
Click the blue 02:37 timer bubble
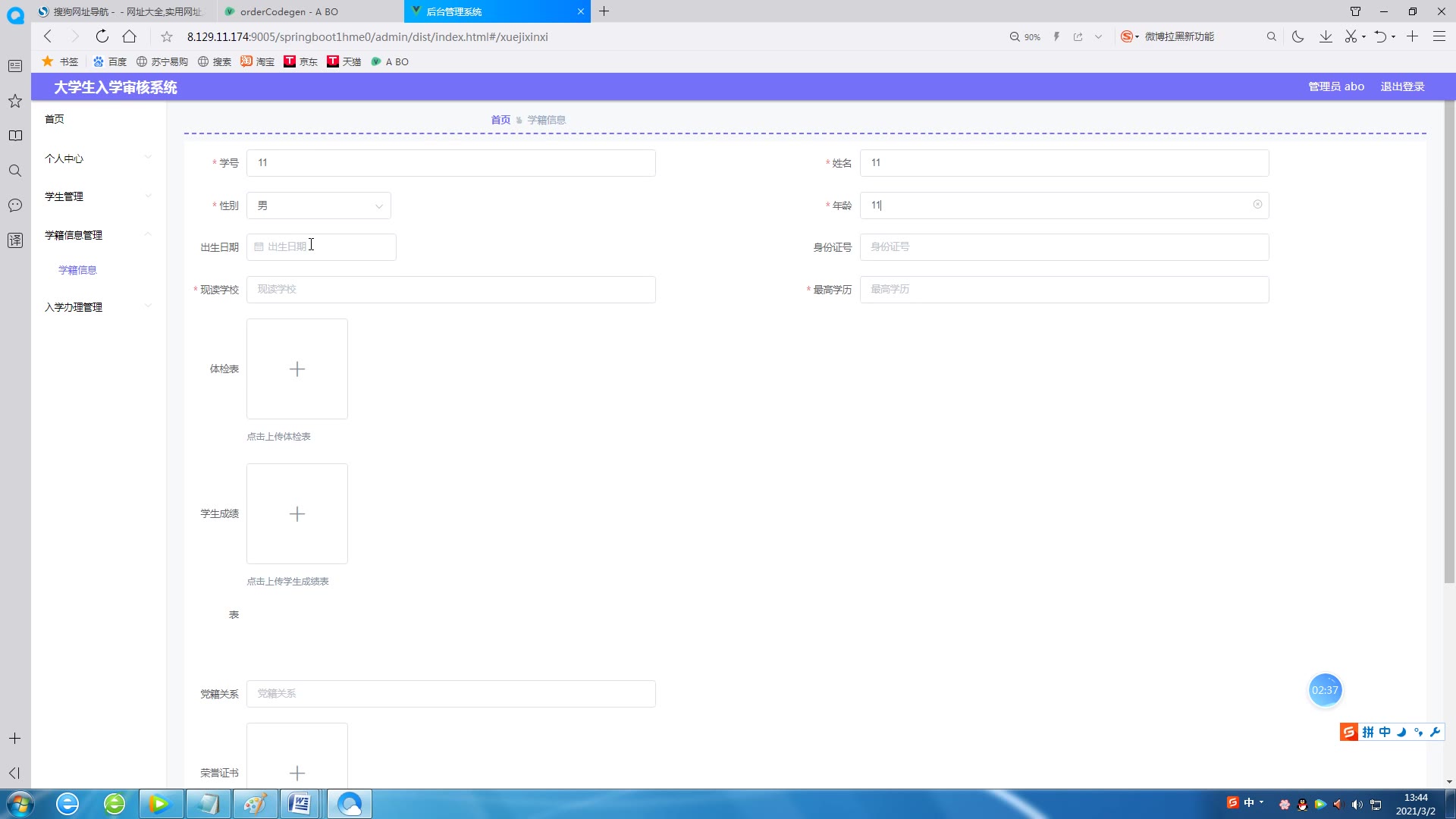coord(1325,690)
